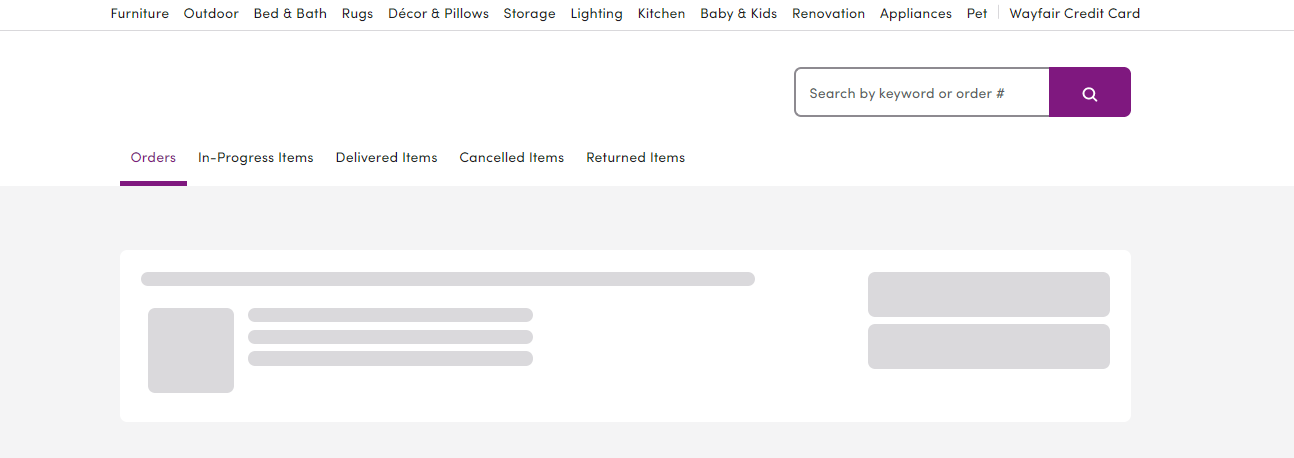Browse the Lighting category
The height and width of the screenshot is (458, 1294).
597,14
